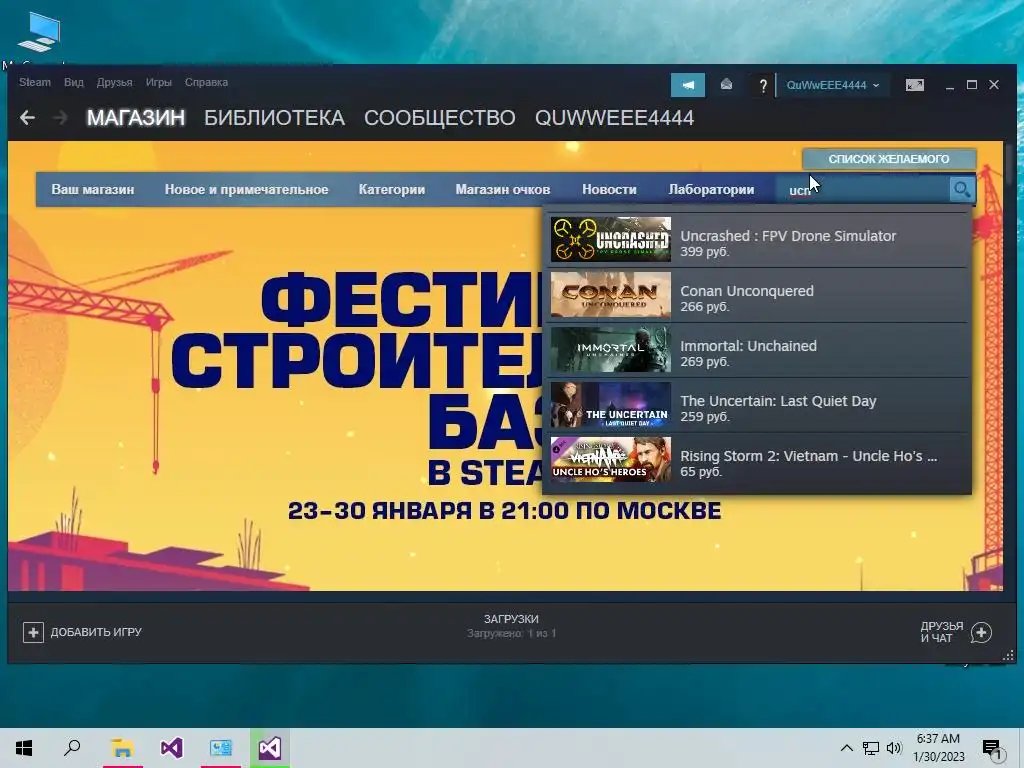Open the notification center icon

[x=991, y=749]
